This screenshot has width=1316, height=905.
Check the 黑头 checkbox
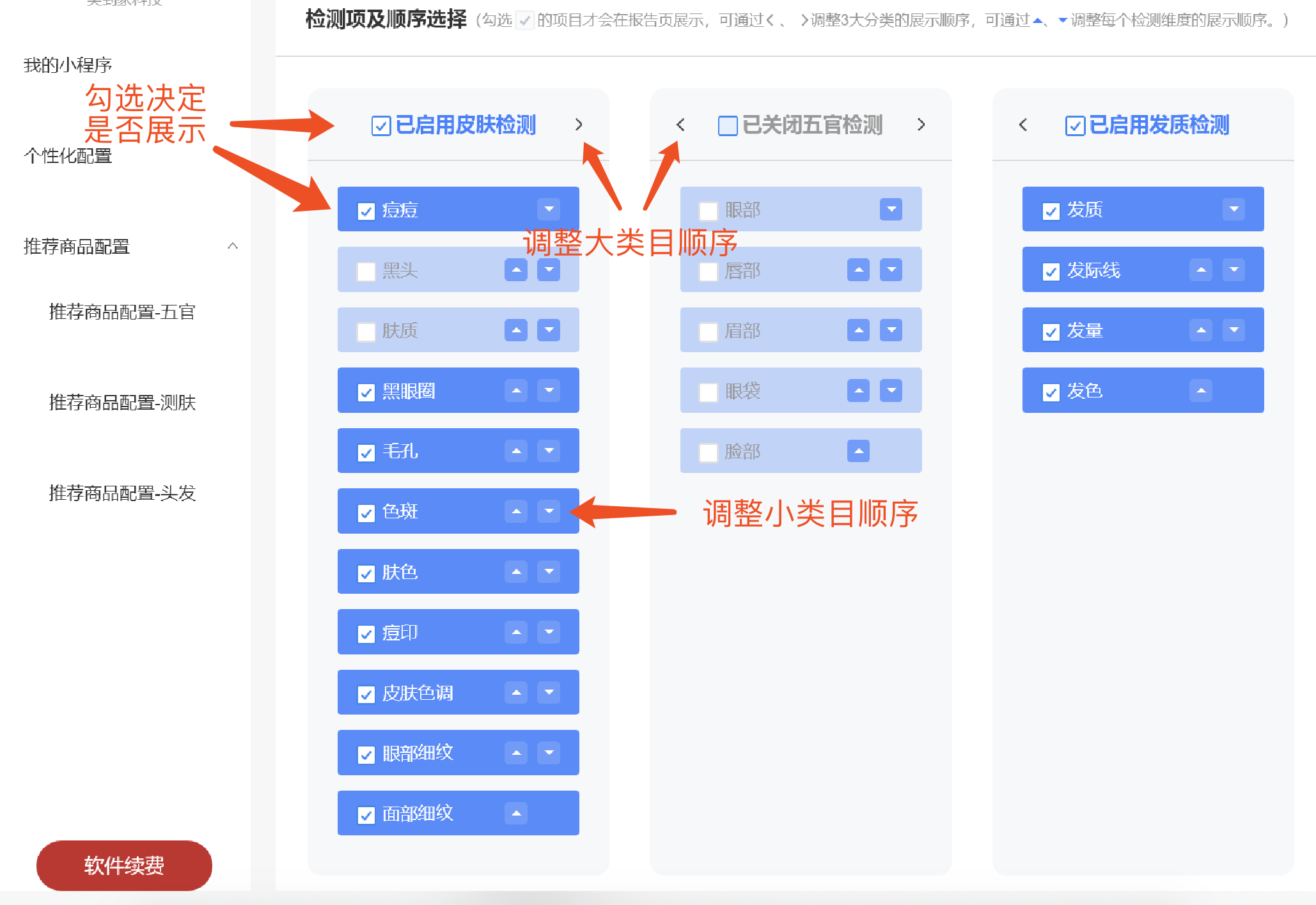pyautogui.click(x=366, y=272)
